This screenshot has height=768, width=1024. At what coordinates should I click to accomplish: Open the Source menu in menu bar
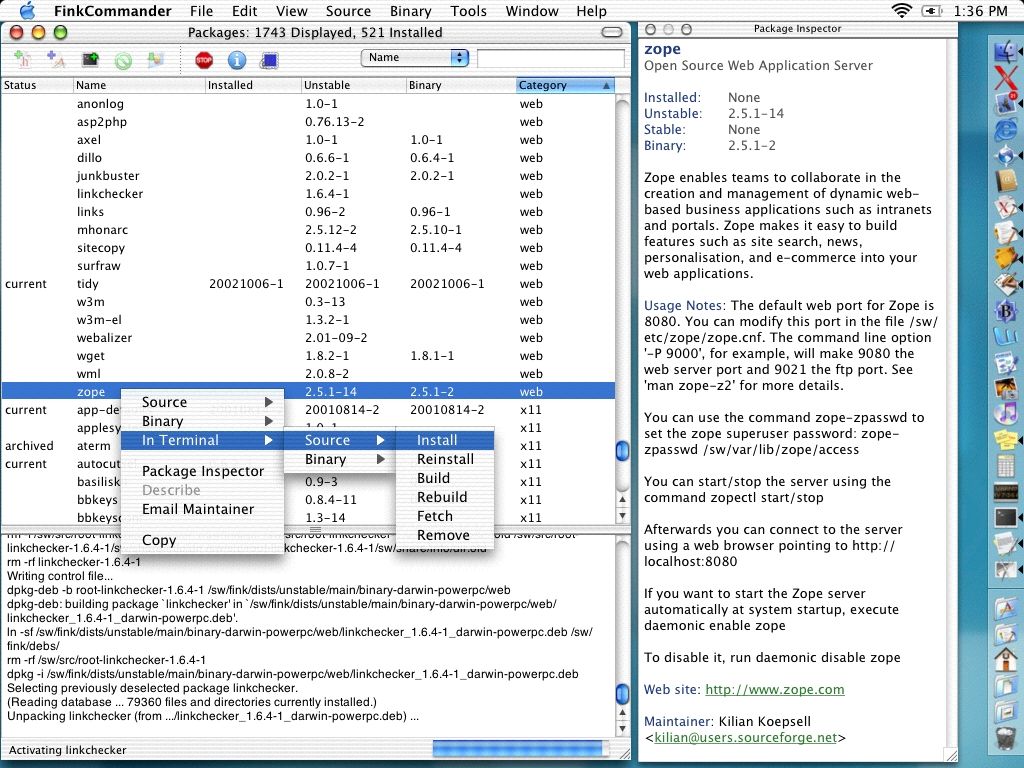pyautogui.click(x=348, y=11)
